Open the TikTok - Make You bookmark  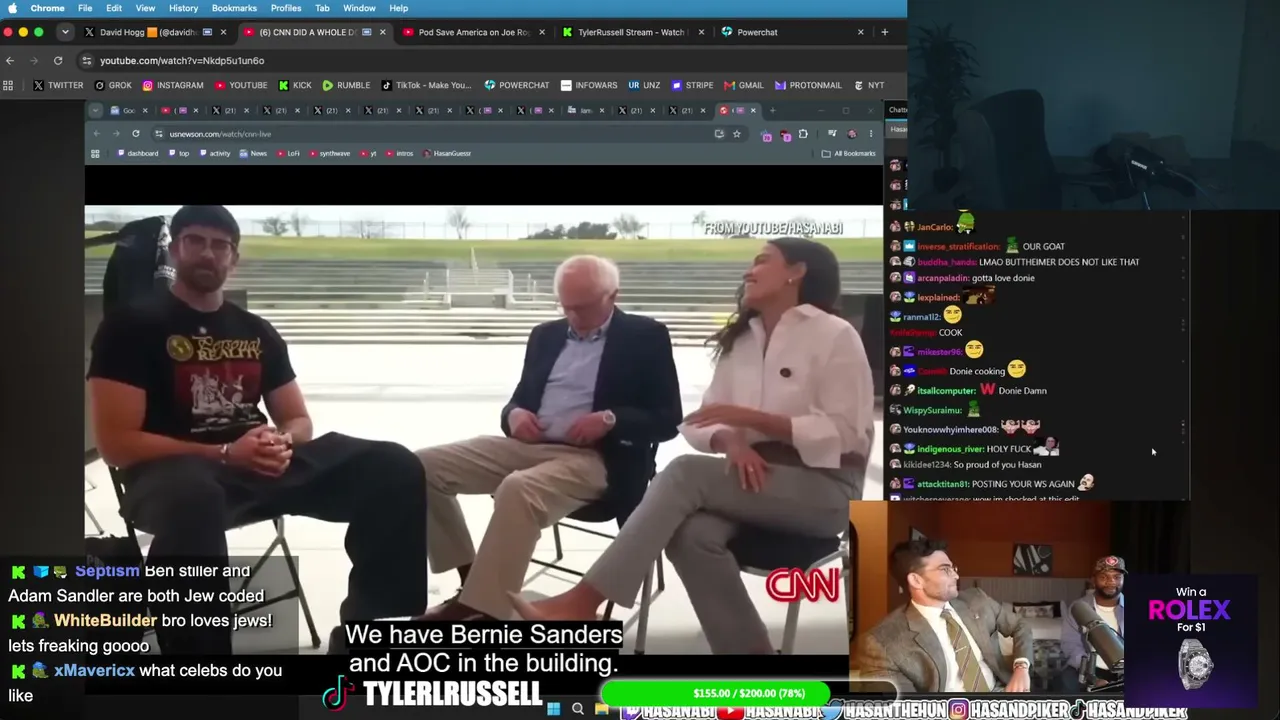[x=426, y=85]
